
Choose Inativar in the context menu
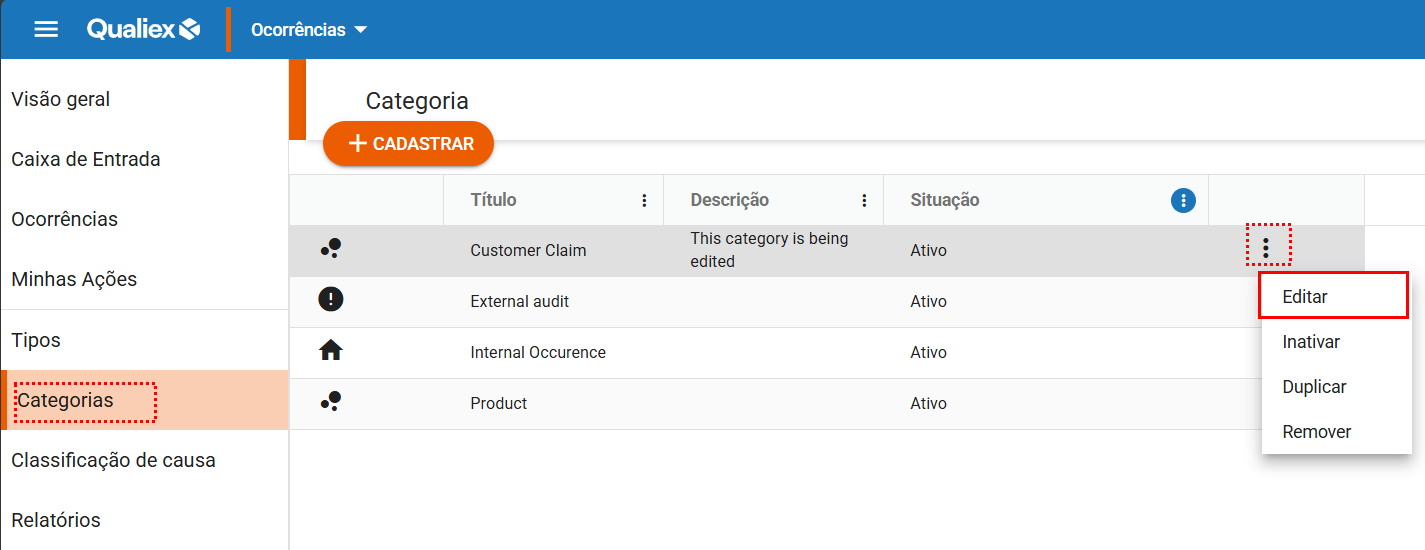1311,342
